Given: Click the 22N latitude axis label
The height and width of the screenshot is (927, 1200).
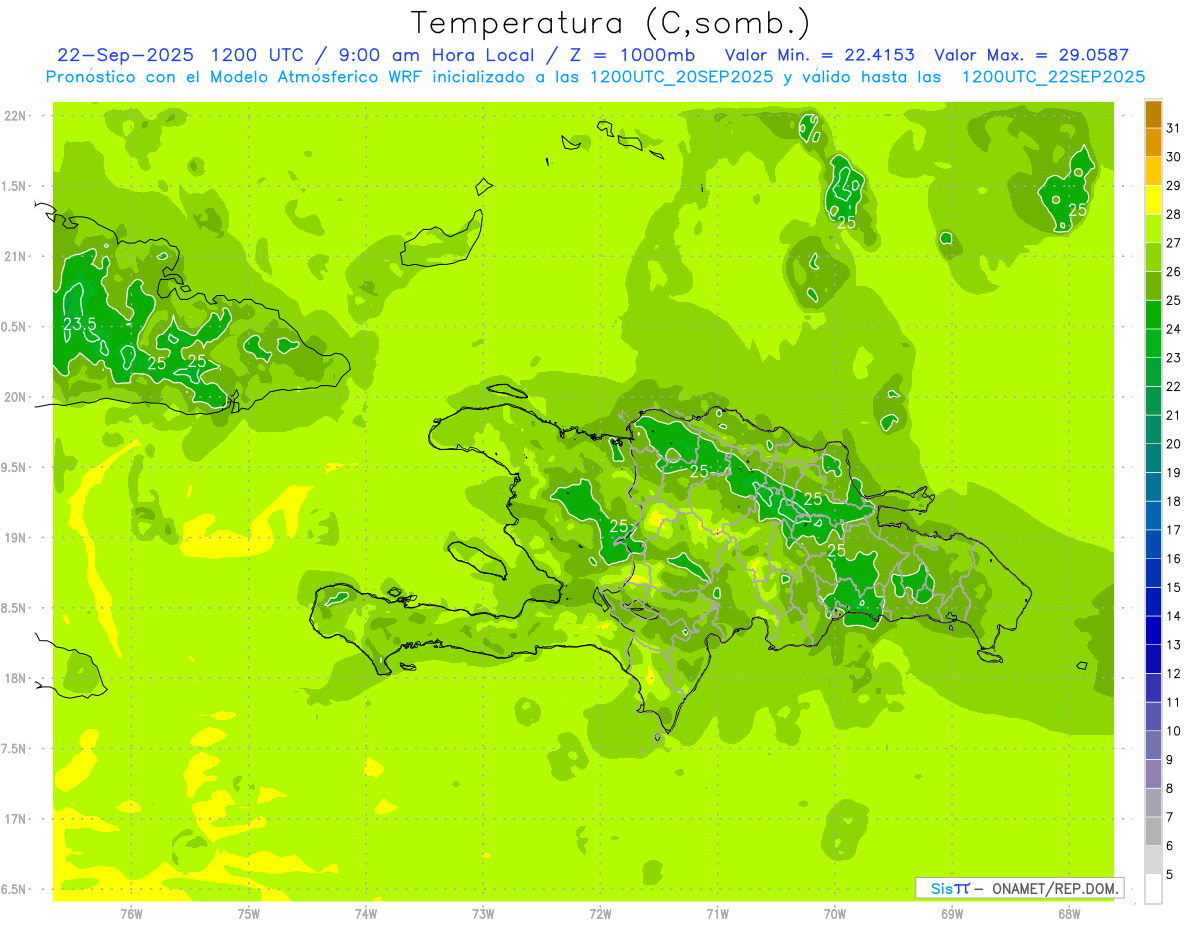Looking at the screenshot, I should point(15,116).
